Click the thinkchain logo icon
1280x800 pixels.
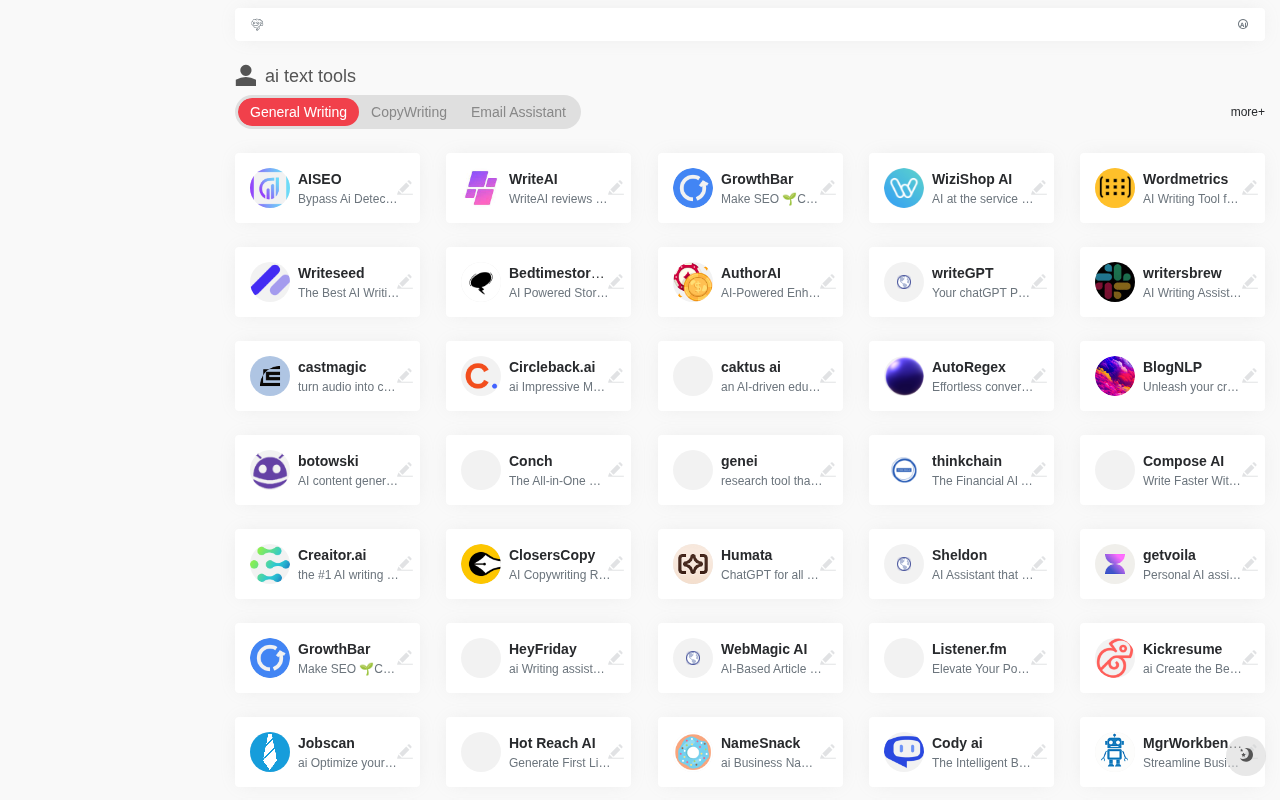(x=904, y=470)
